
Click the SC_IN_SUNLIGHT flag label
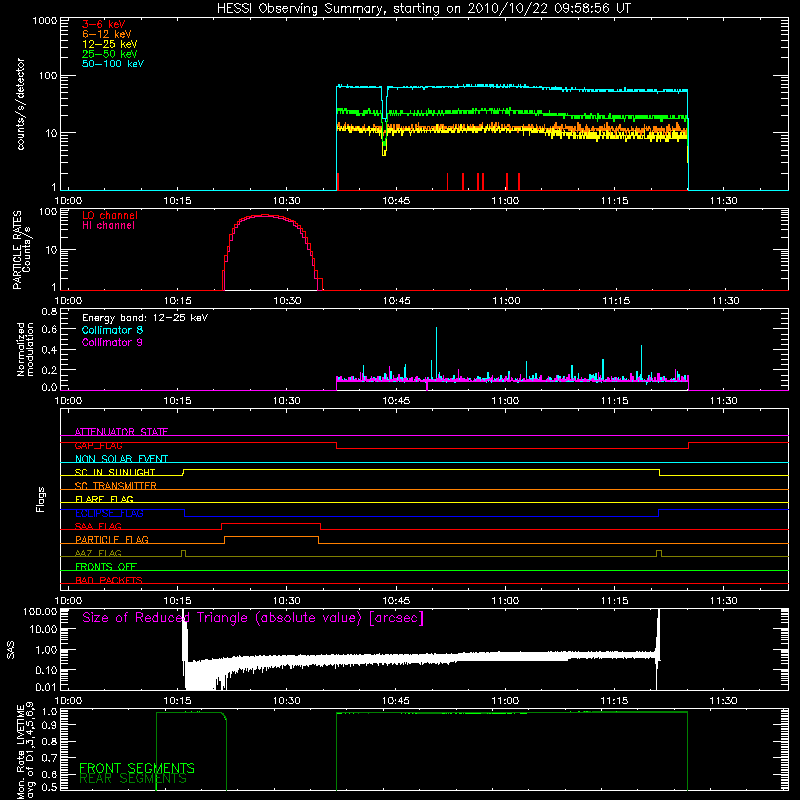[x=115, y=472]
